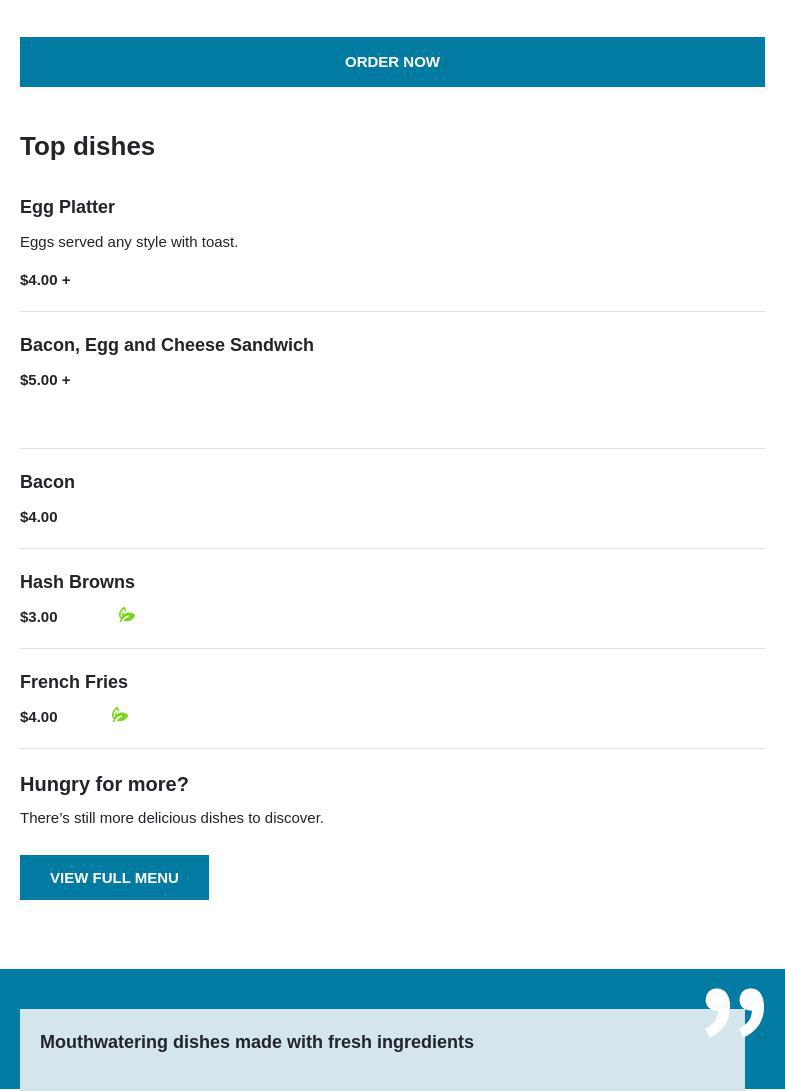Screen dimensions: 785x1091
Task: Select the Egg Platter dish title
Action: click(x=67, y=207)
